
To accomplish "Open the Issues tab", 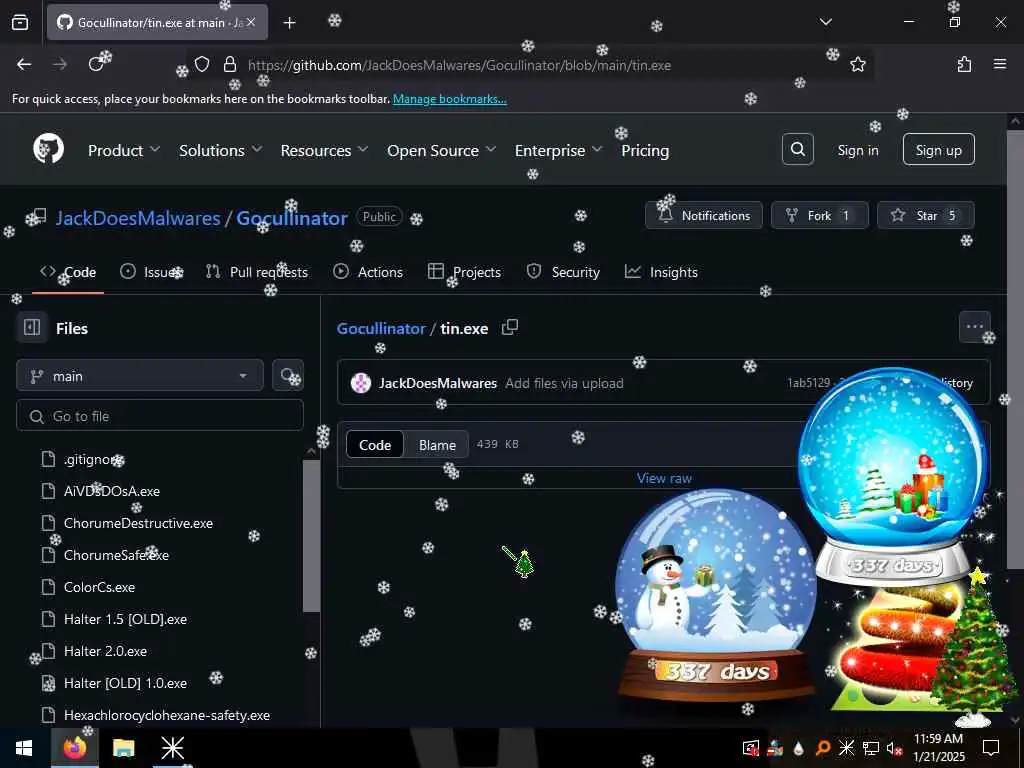I will (x=151, y=272).
